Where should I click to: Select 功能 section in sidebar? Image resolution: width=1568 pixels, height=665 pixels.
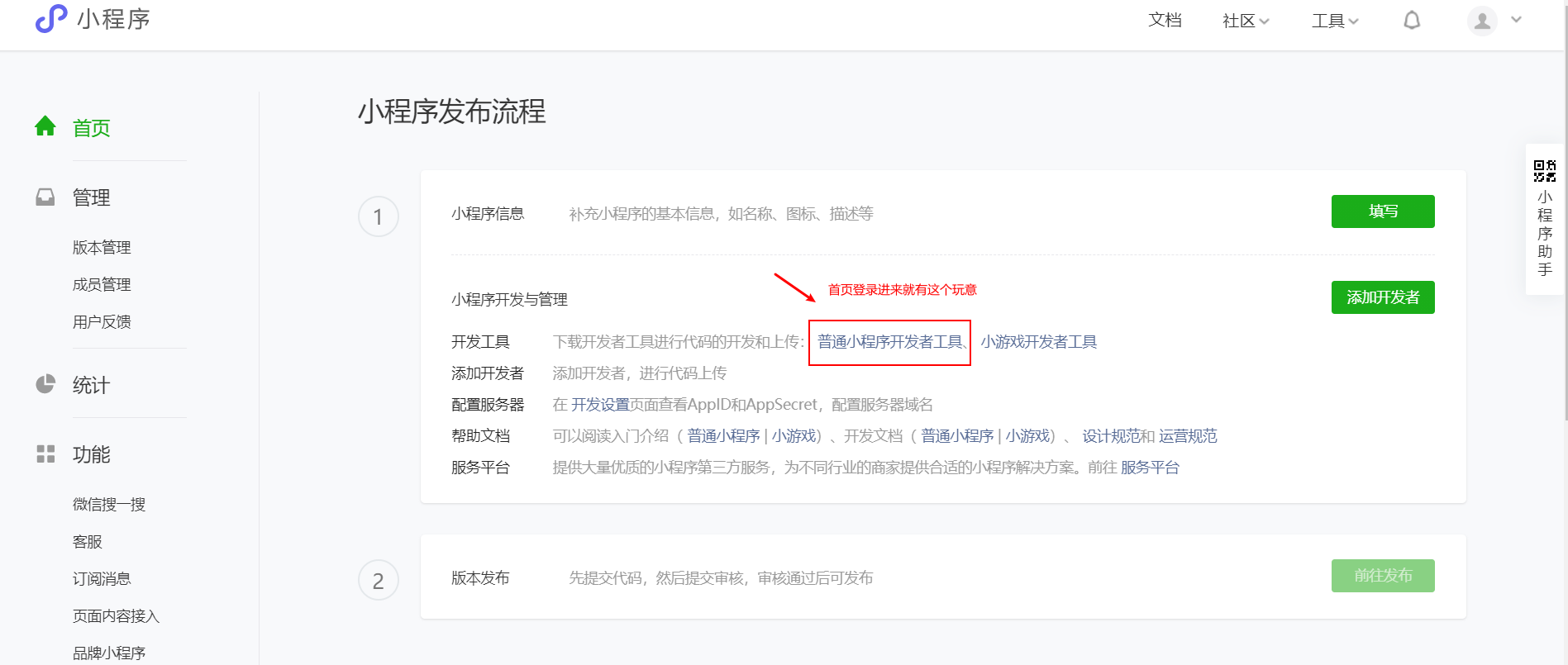pos(92,454)
